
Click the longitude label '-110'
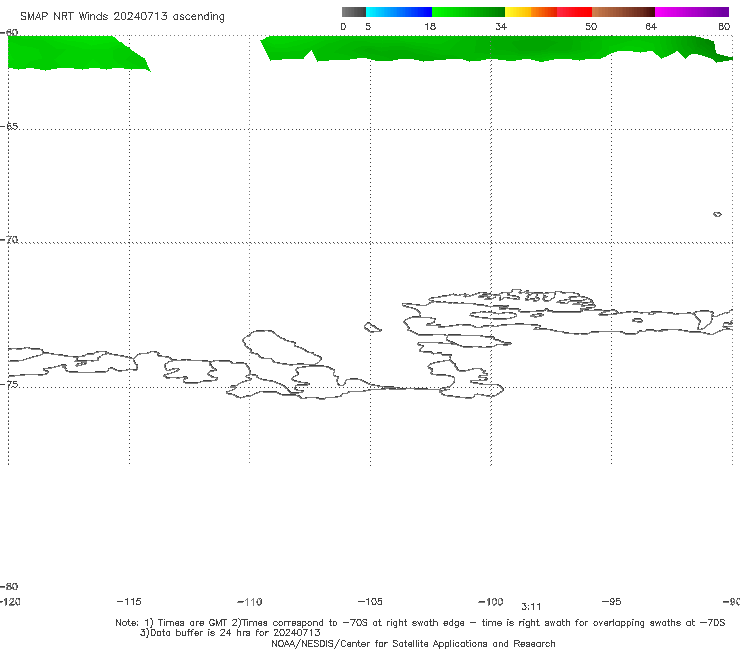coord(250,602)
